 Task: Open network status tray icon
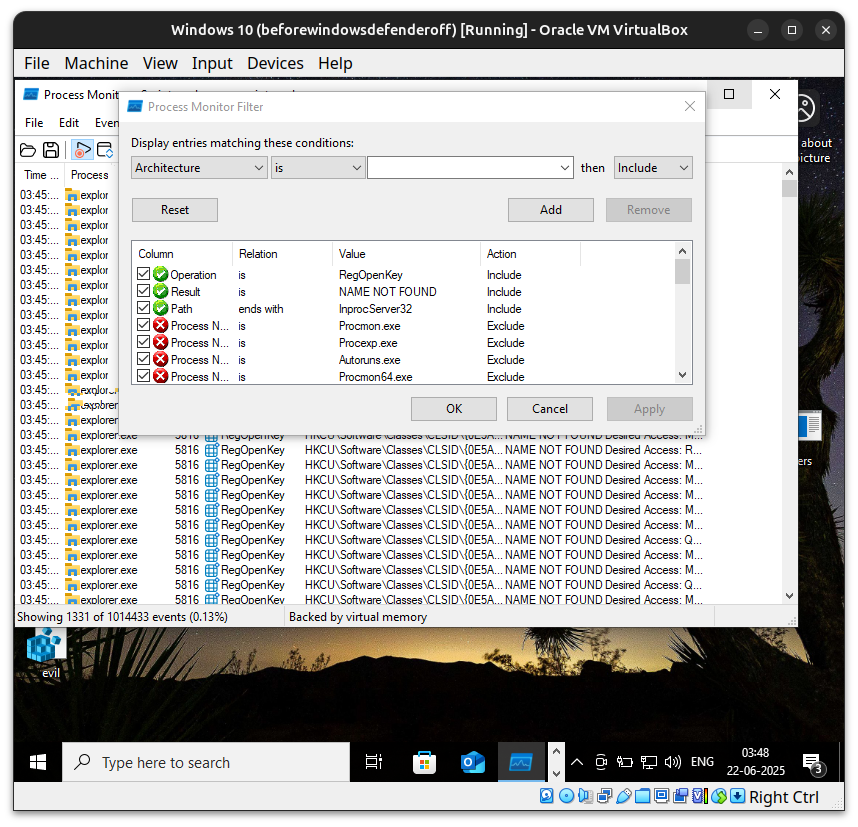[648, 762]
